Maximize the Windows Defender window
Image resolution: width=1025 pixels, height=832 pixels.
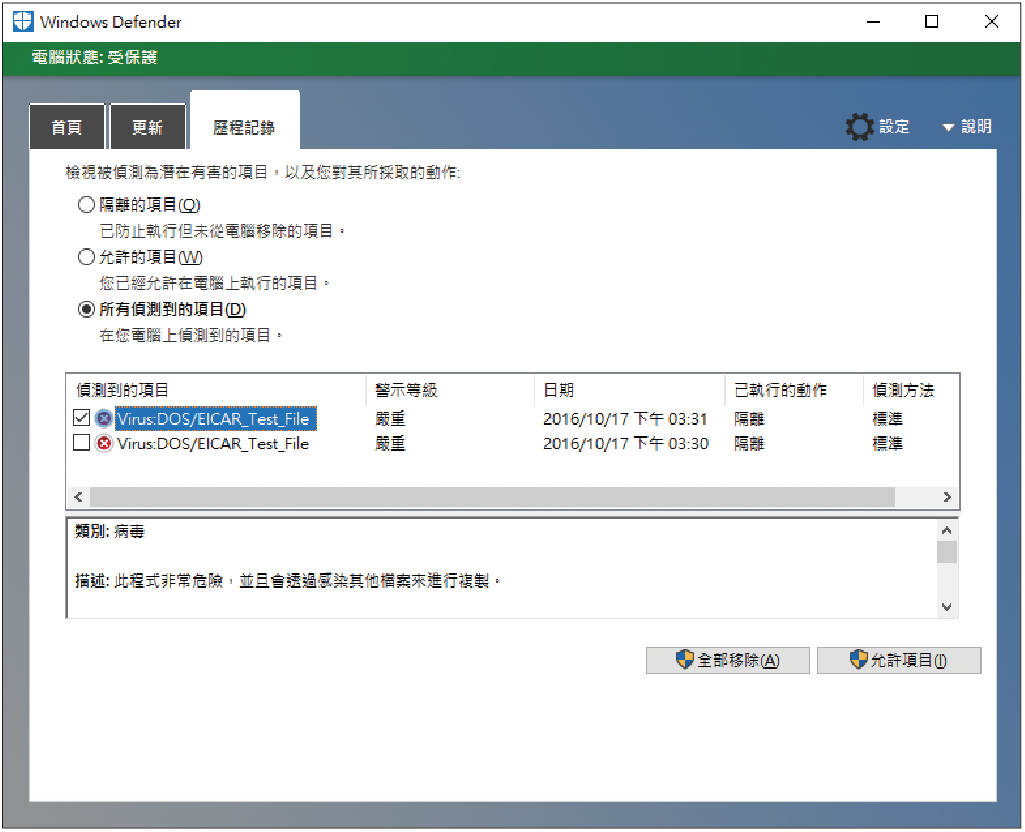pyautogui.click(x=932, y=22)
